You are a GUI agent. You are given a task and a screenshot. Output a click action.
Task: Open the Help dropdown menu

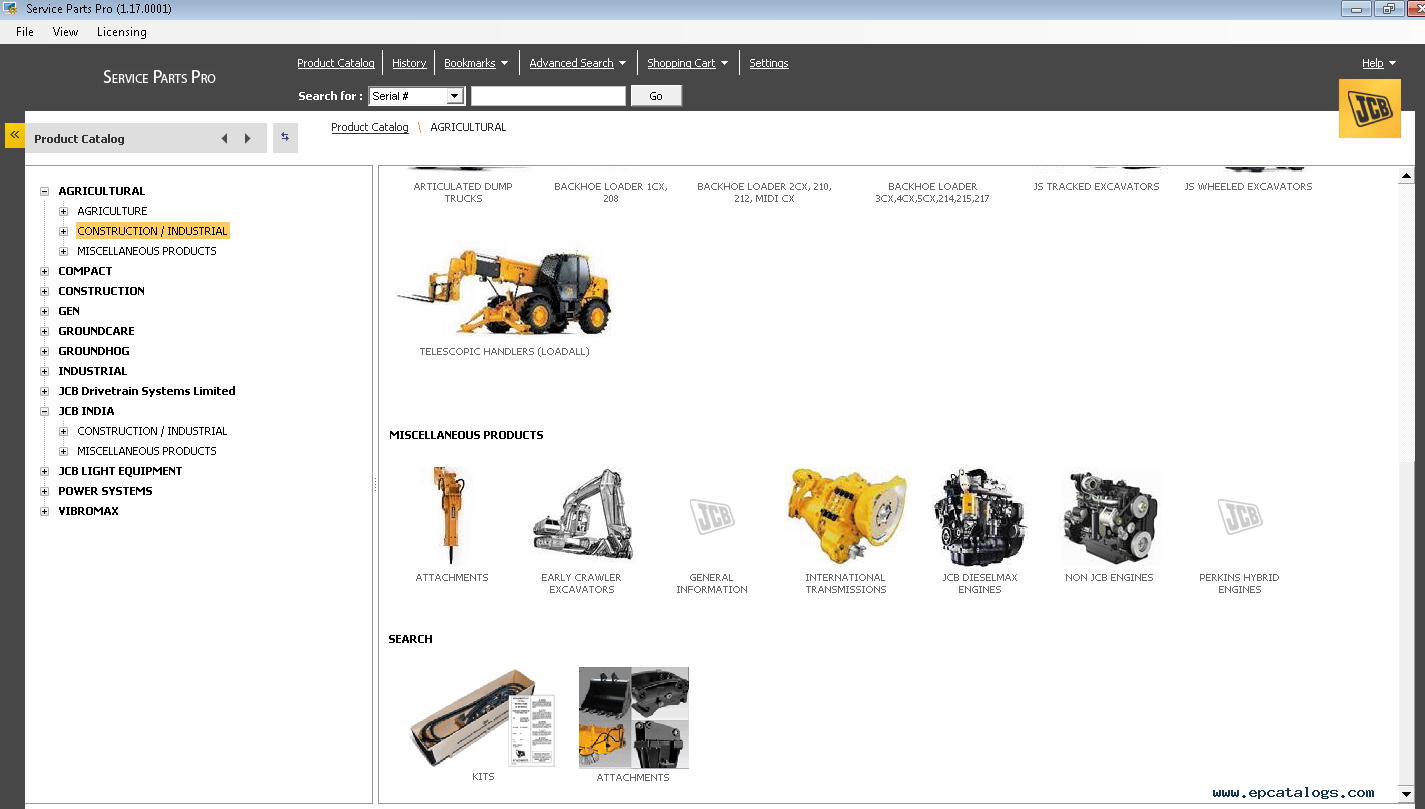tap(1379, 63)
